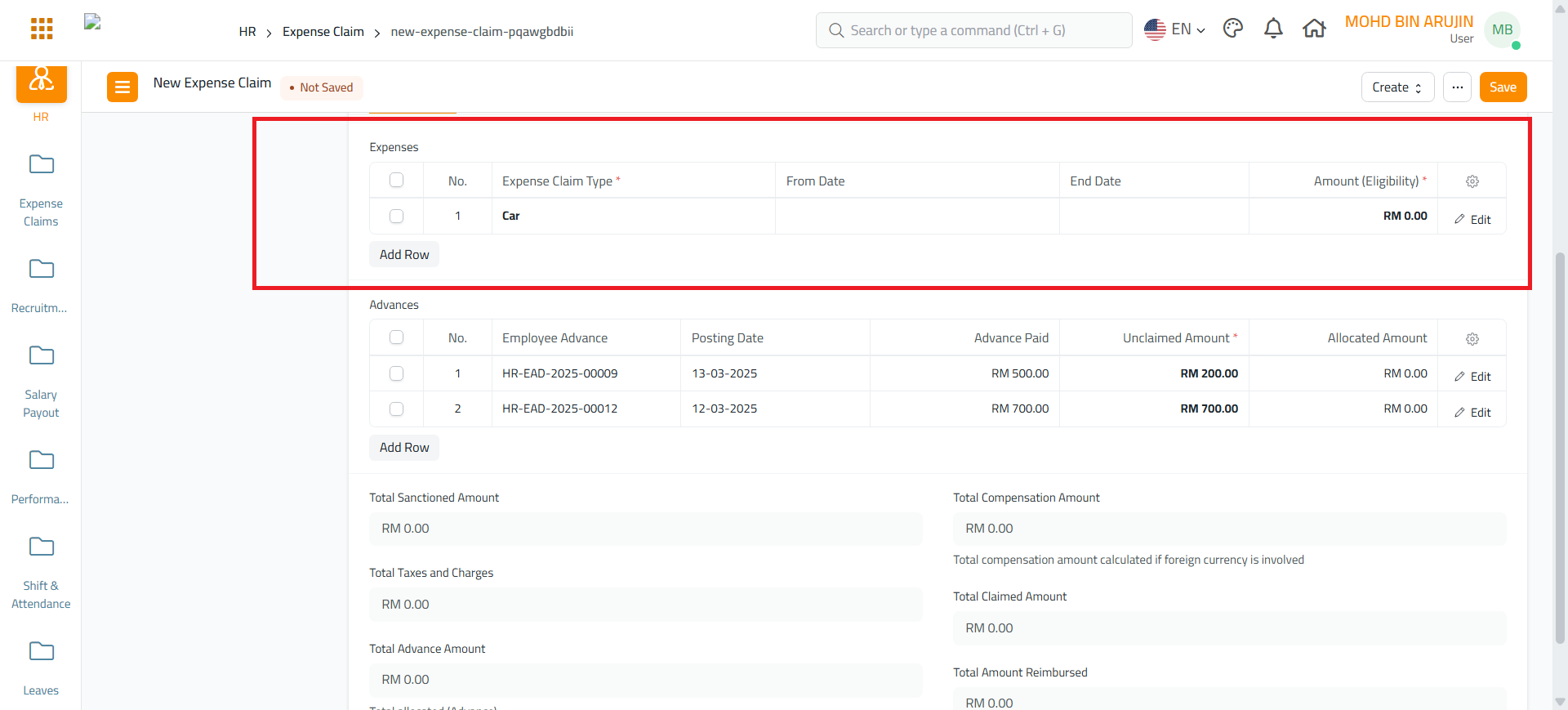1568x710 pixels.
Task: Focus the search or command bar
Action: click(x=973, y=30)
